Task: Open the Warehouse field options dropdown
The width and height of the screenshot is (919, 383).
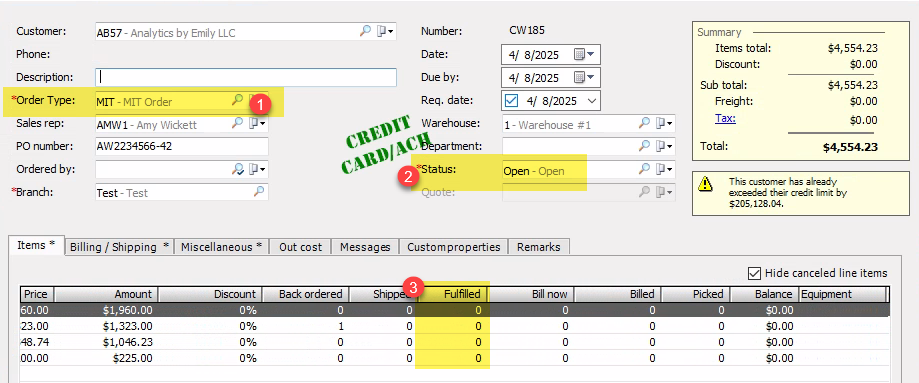Action: [x=664, y=123]
